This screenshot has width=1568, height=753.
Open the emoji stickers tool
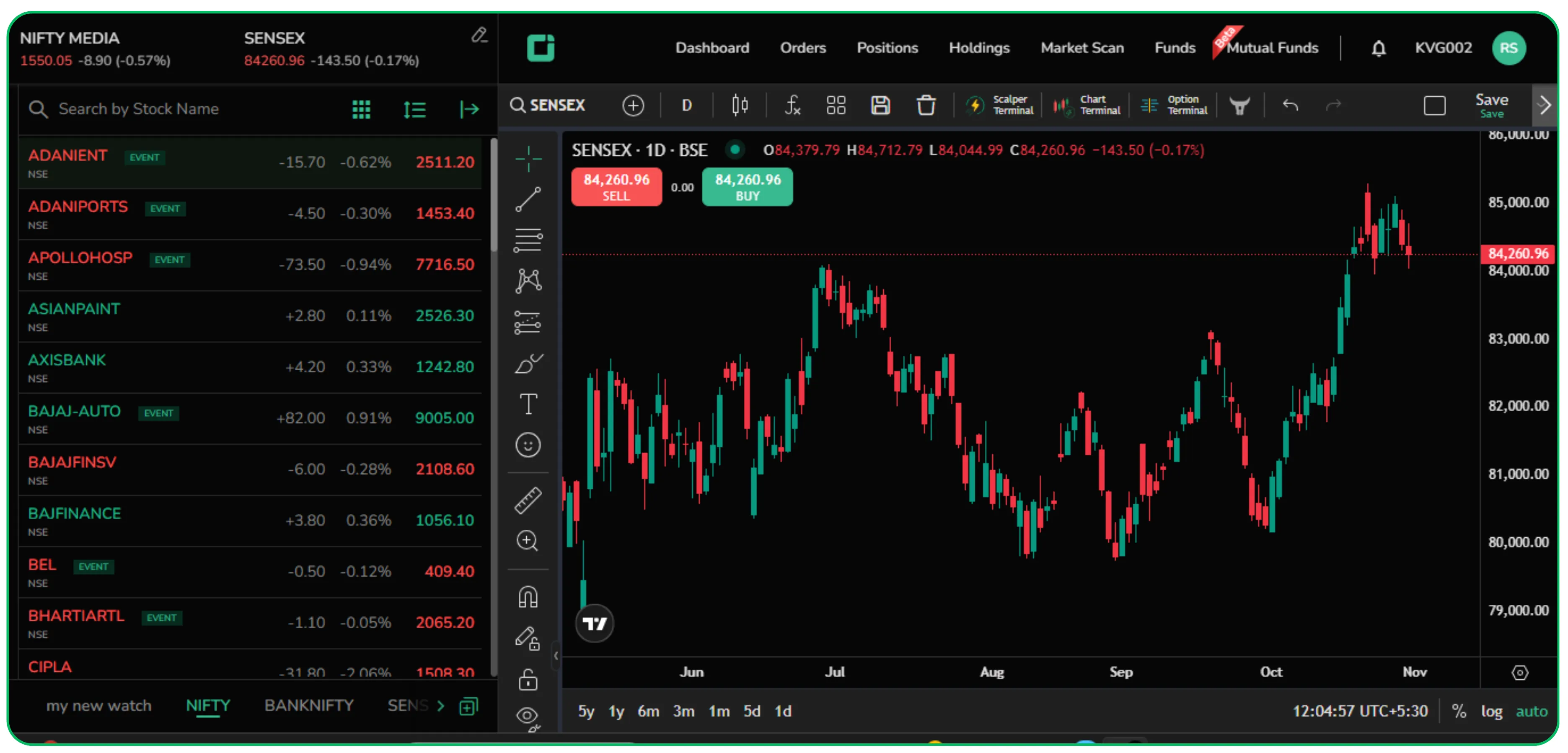pos(528,445)
